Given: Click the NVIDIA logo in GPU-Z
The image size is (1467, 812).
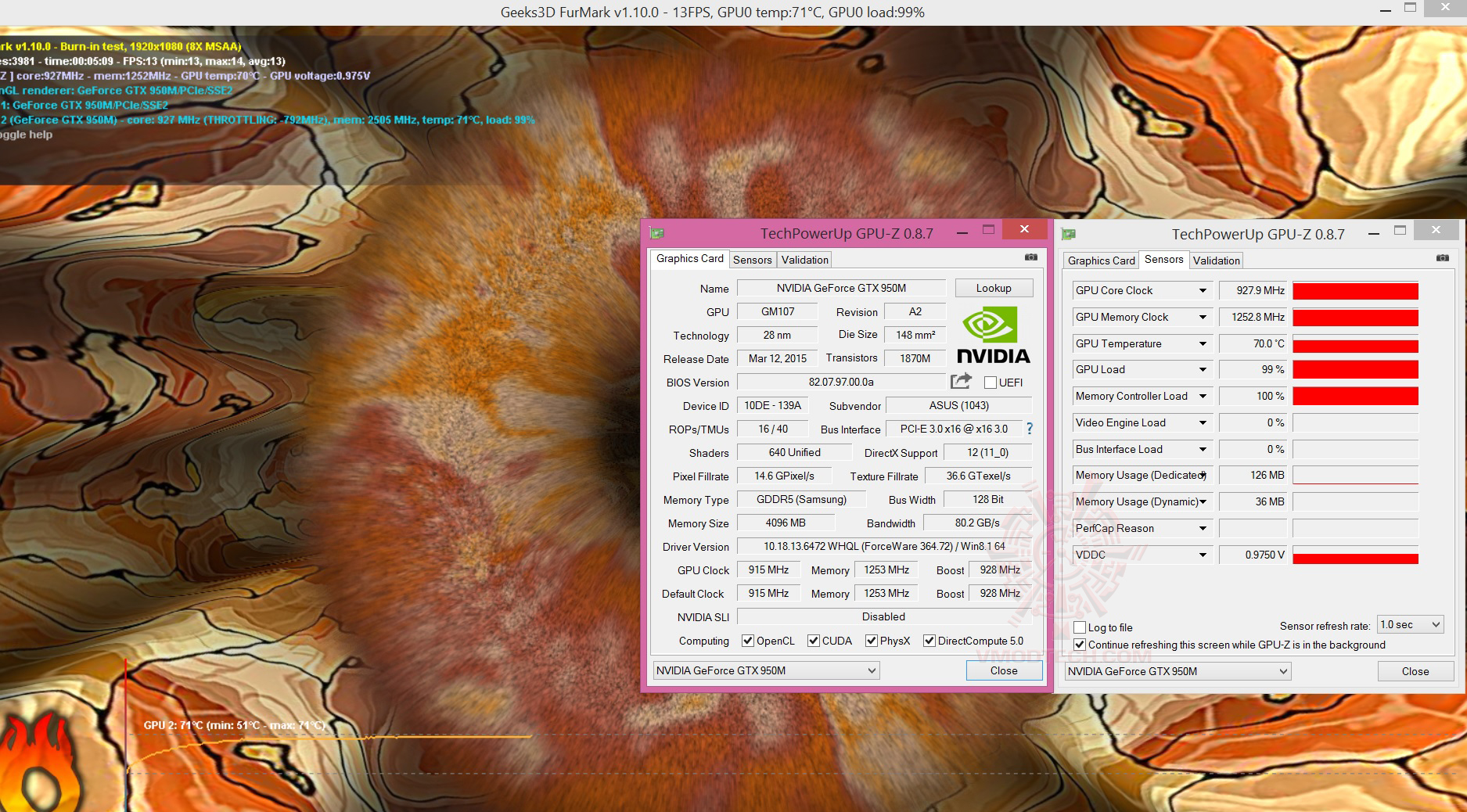Looking at the screenshot, I should 993,335.
